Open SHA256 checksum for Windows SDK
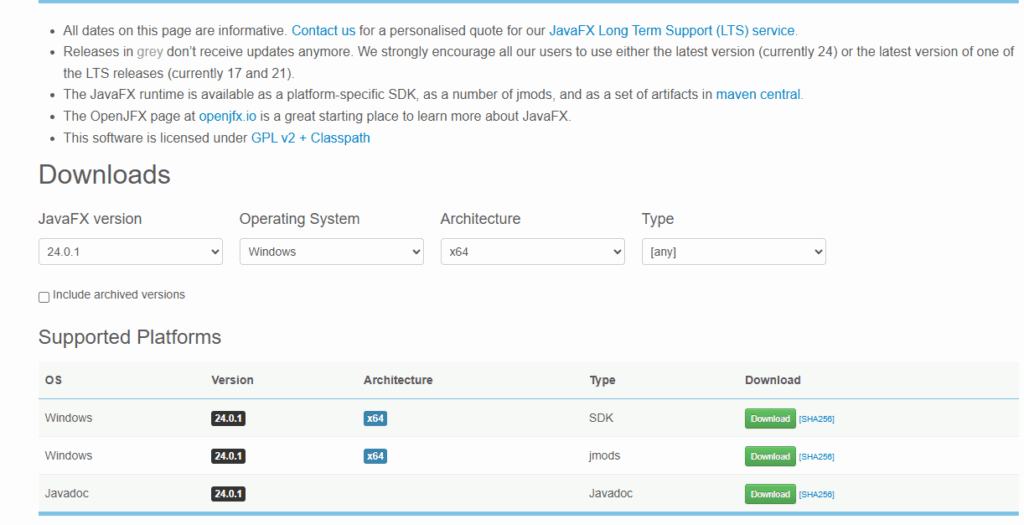The image size is (1024, 525). pyautogui.click(x=816, y=419)
